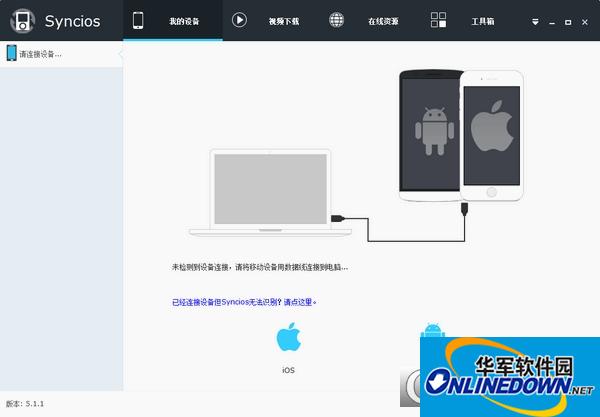
Task: Click the blue phone icon in sidebar
Action: (11, 53)
